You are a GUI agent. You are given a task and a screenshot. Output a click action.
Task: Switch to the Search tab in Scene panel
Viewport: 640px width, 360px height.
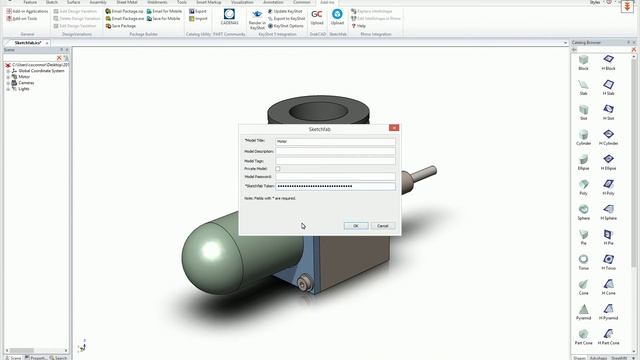(59, 358)
